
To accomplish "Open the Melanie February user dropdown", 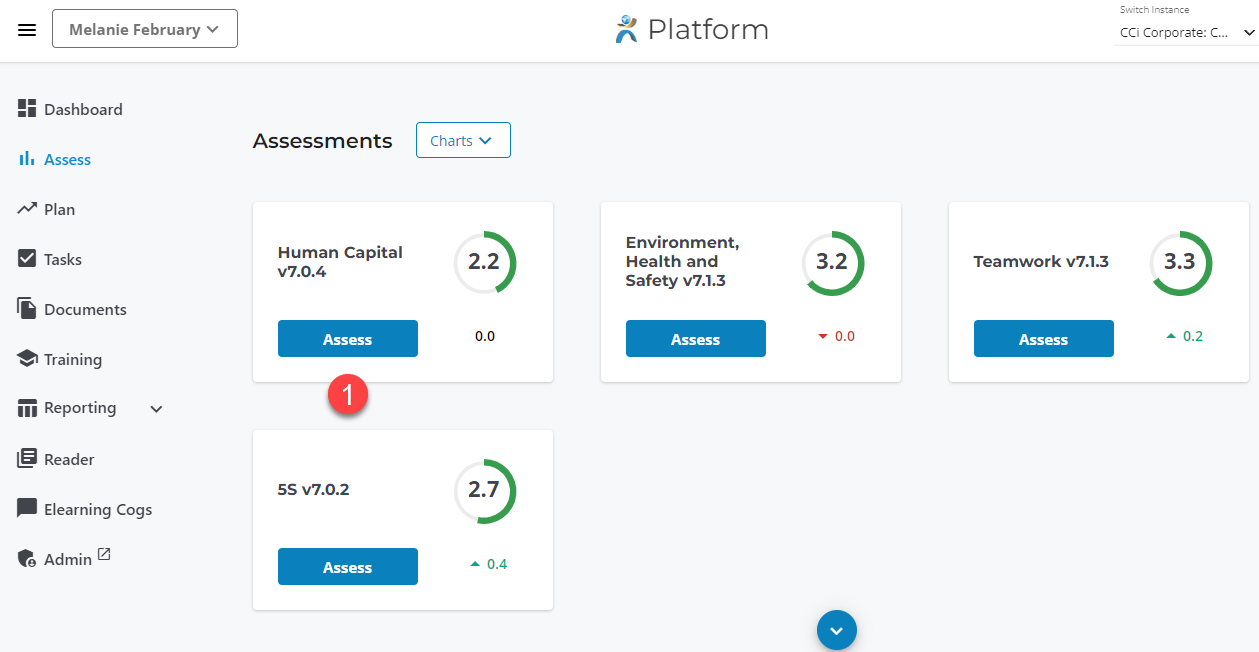I will pyautogui.click(x=145, y=29).
